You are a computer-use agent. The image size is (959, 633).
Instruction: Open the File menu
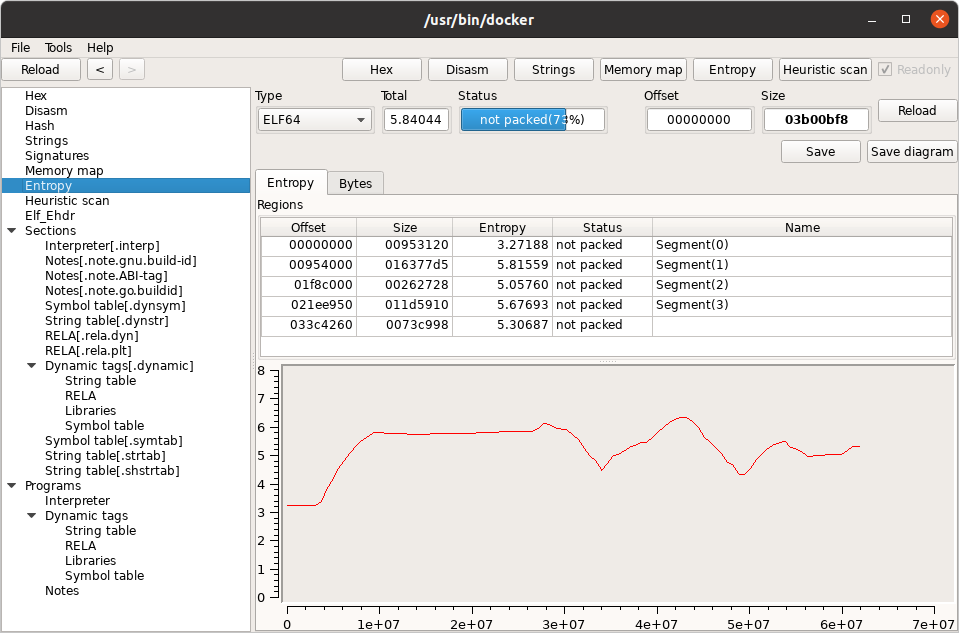click(x=20, y=48)
